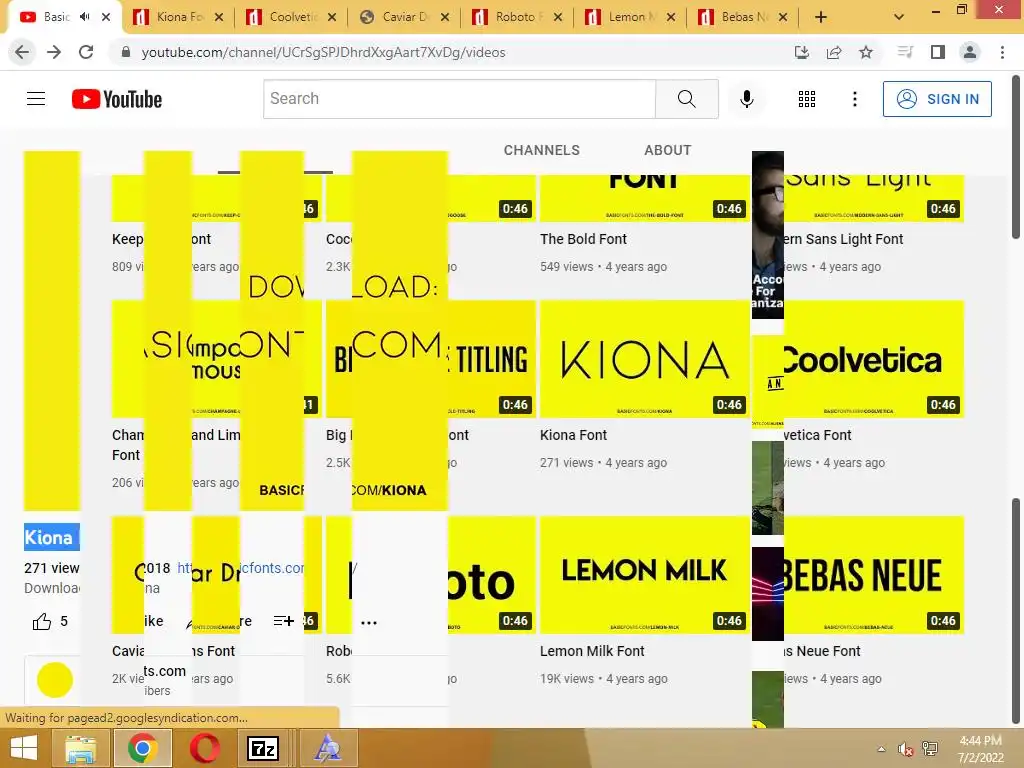Viewport: 1024px width, 768px height.
Task: Expand the tab search dropdown arrow
Action: coord(899,17)
